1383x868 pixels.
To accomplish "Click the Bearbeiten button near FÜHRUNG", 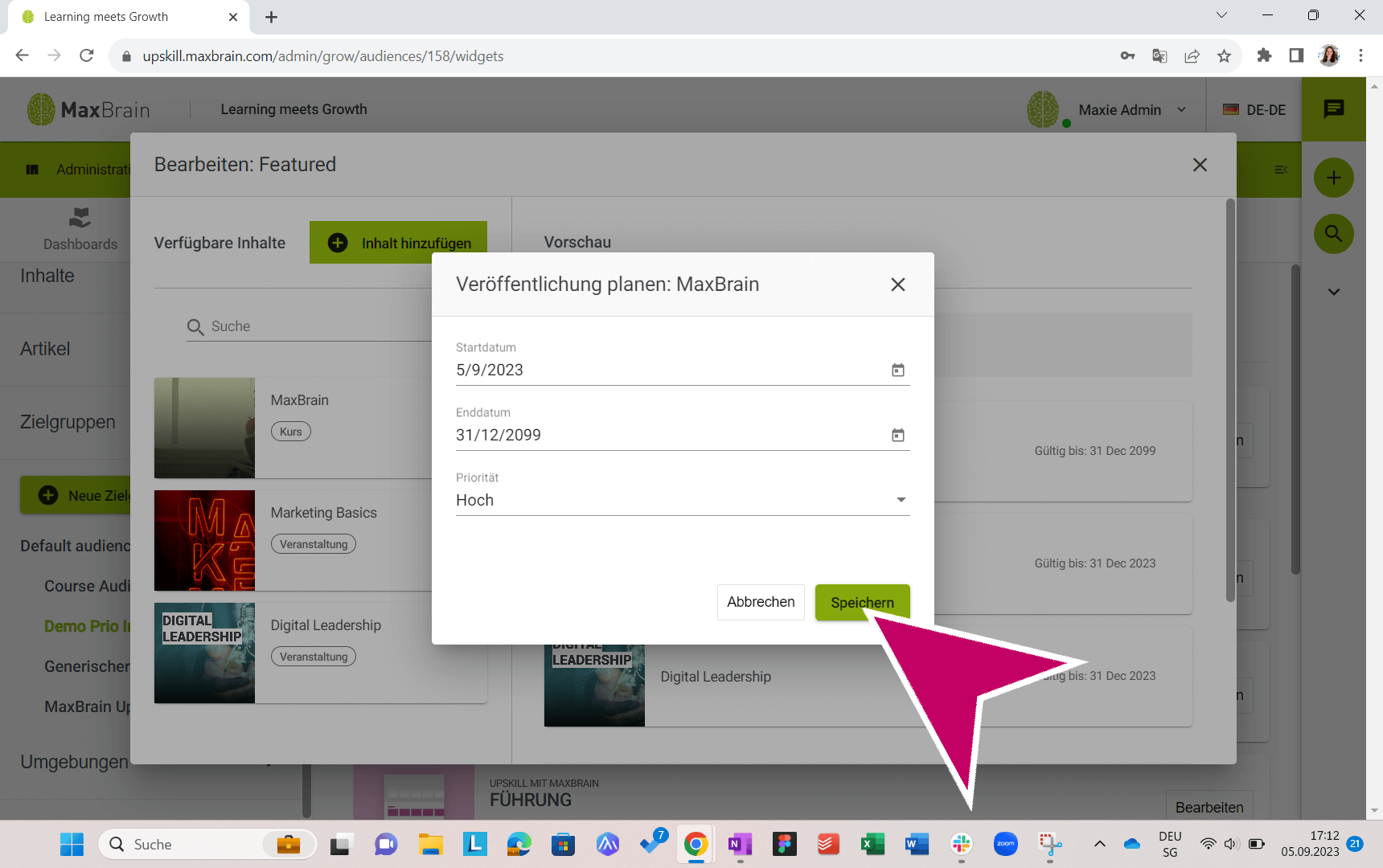I will point(1209,807).
